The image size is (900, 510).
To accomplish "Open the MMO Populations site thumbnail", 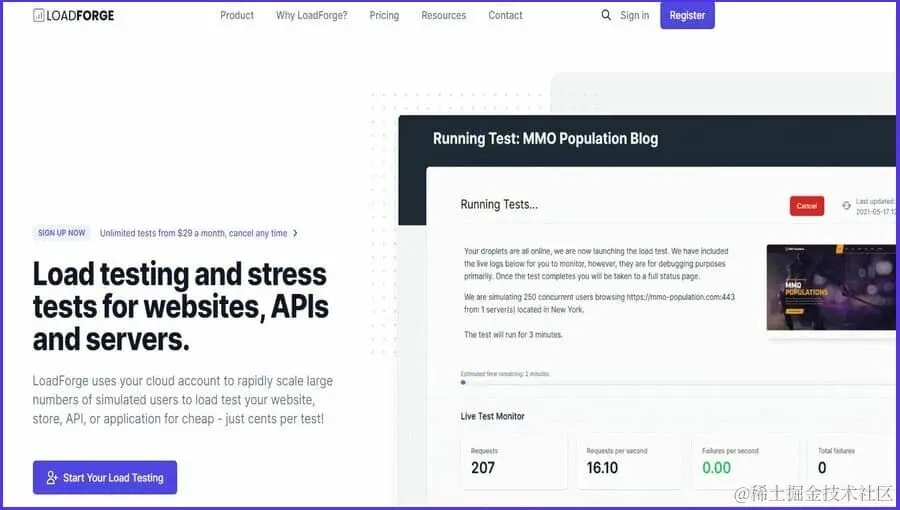I will click(831, 287).
